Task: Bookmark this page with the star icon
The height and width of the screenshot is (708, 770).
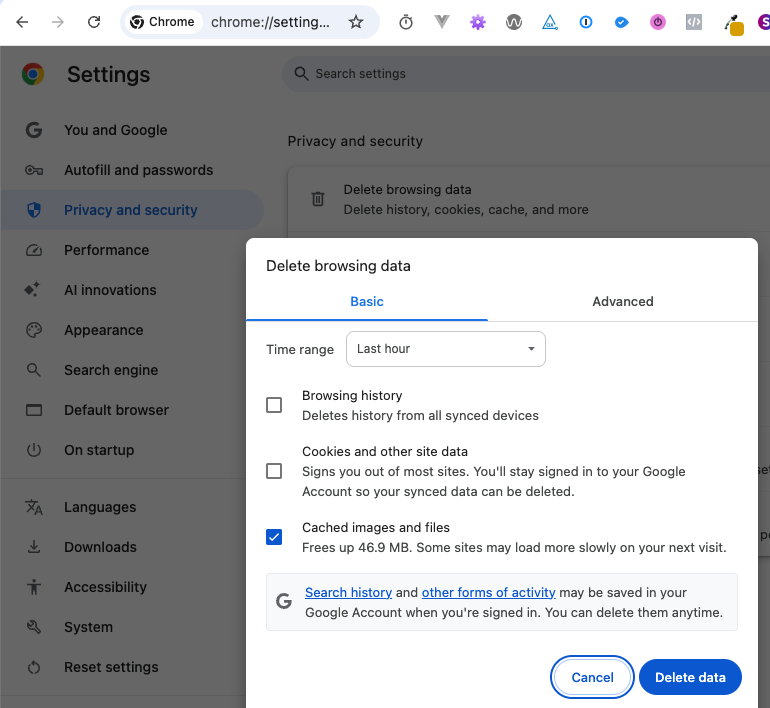Action: click(x=356, y=22)
